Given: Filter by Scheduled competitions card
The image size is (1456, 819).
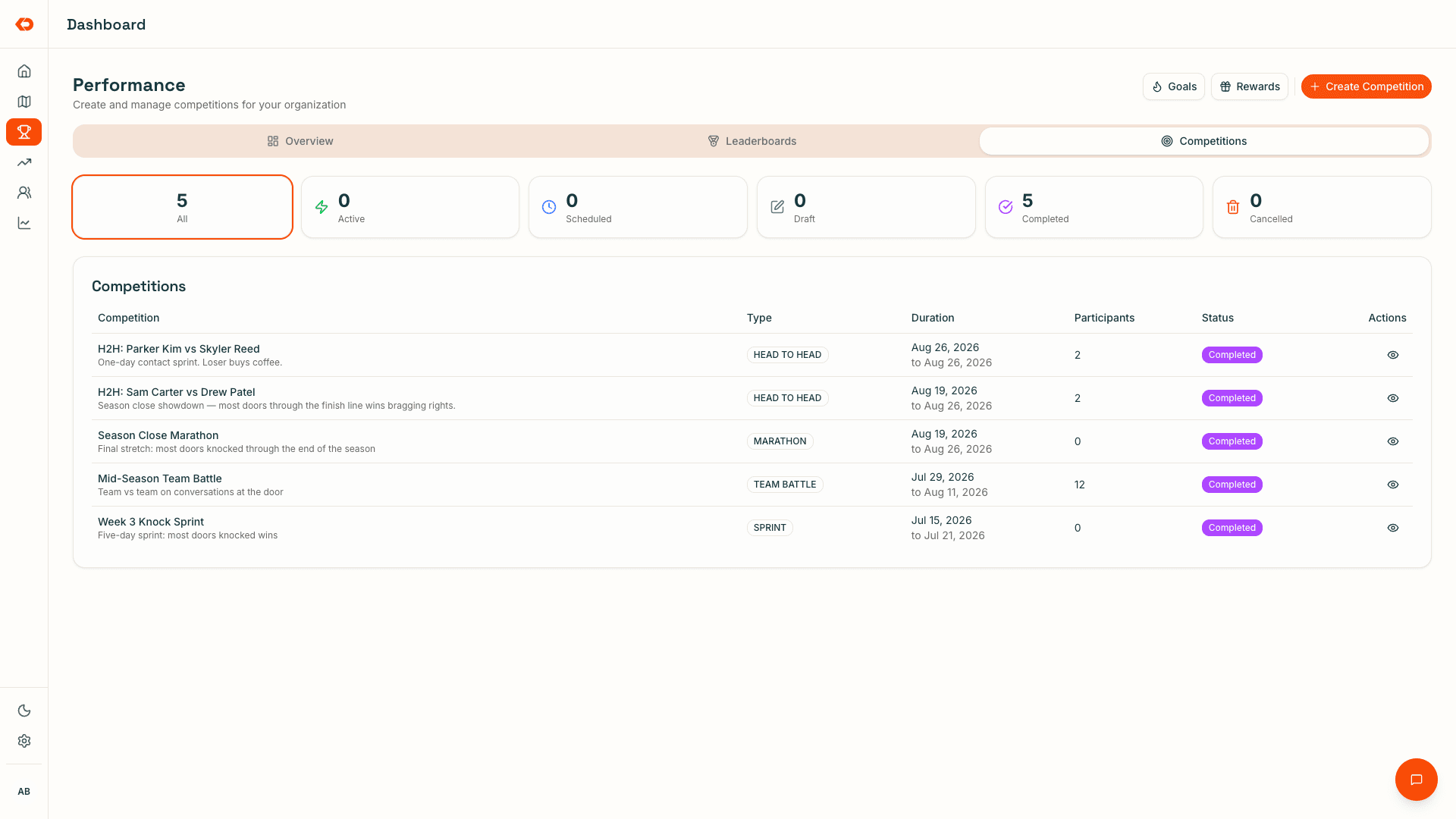Looking at the screenshot, I should click(x=638, y=207).
